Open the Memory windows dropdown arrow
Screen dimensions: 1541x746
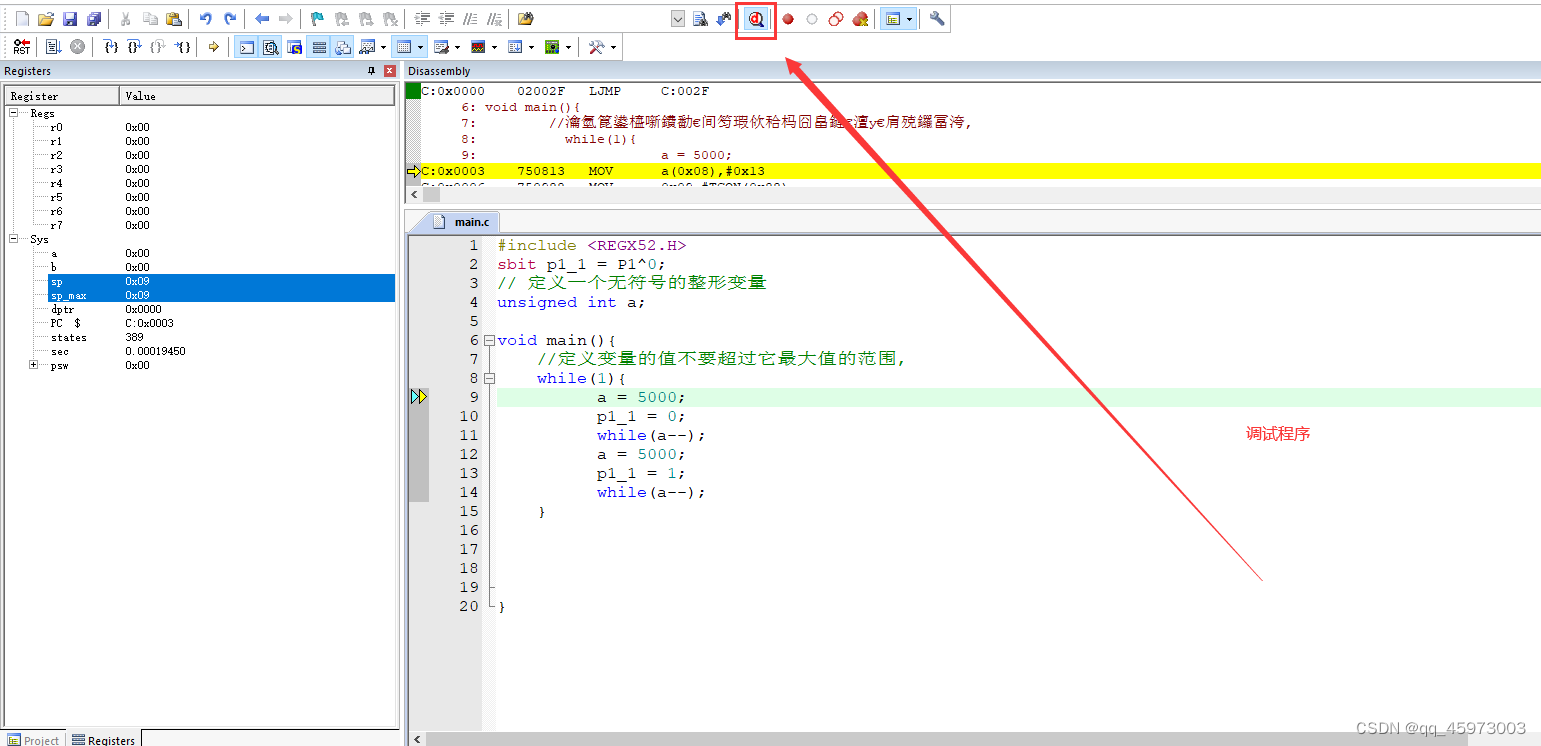tap(421, 47)
